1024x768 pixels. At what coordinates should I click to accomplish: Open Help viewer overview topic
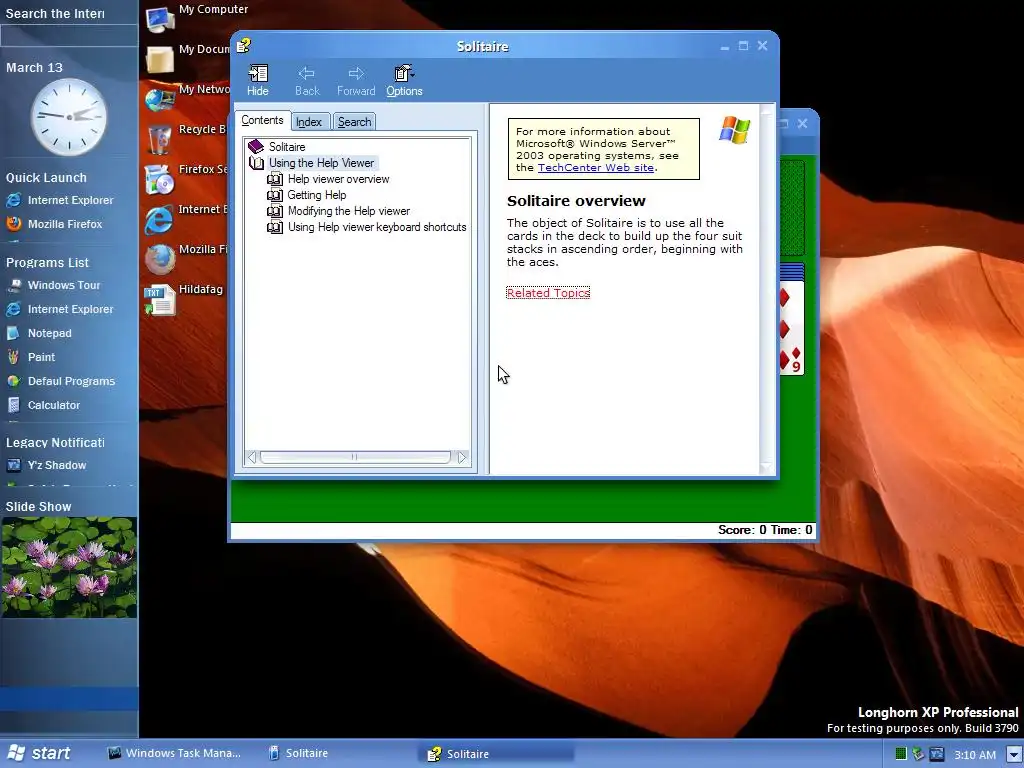pyautogui.click(x=338, y=179)
